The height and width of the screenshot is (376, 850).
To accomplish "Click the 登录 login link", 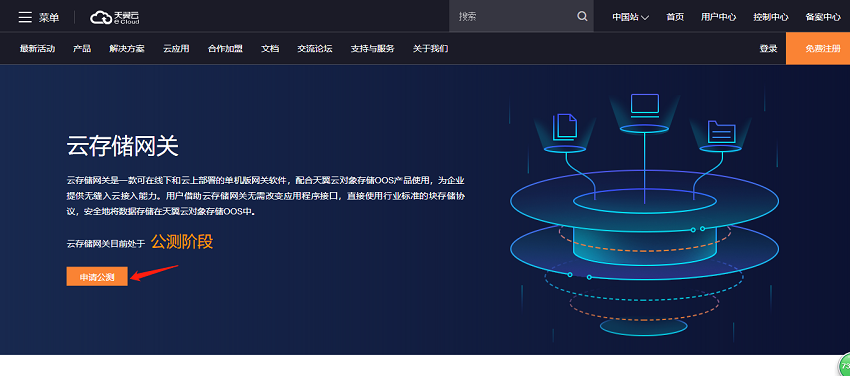I will (768, 49).
